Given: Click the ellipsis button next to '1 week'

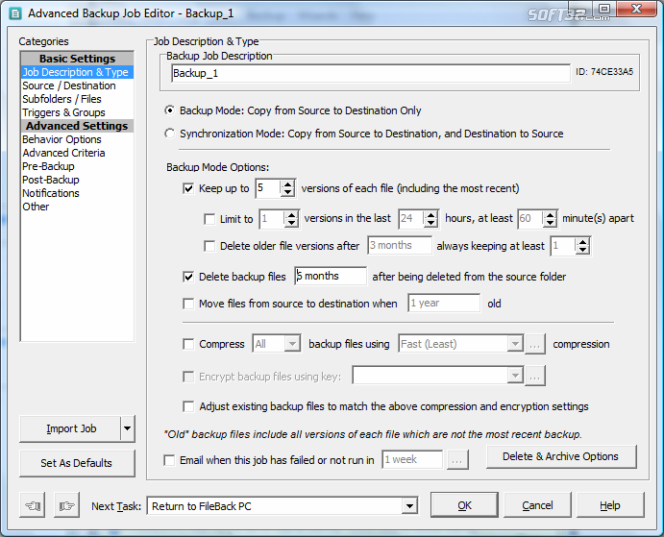Looking at the screenshot, I should point(458,460).
